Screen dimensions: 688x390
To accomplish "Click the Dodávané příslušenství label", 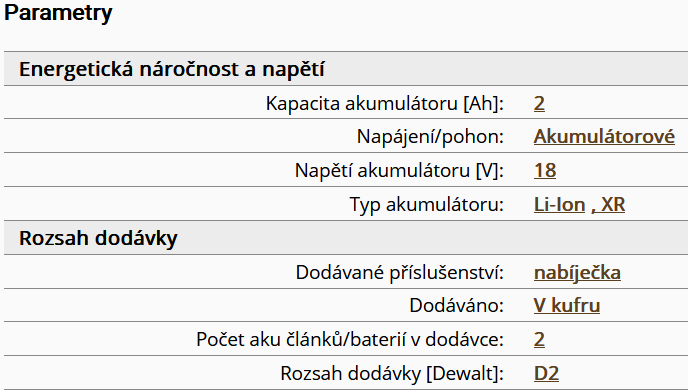I will [x=399, y=272].
